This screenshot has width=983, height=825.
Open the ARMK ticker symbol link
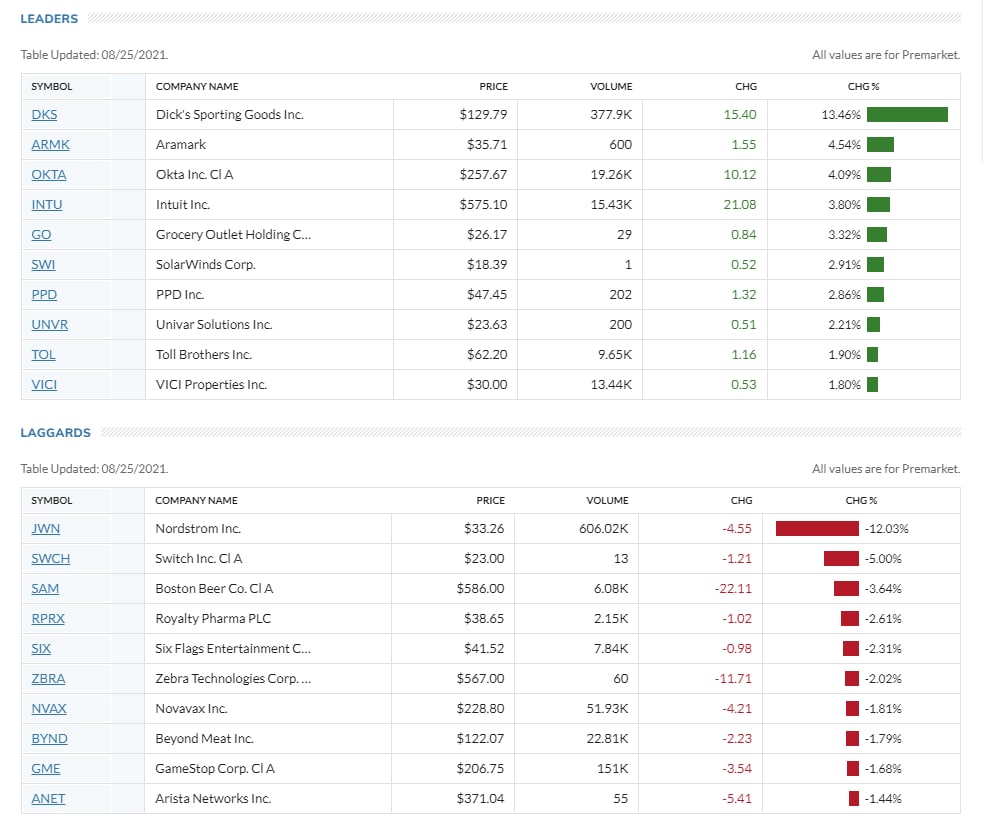pyautogui.click(x=50, y=145)
